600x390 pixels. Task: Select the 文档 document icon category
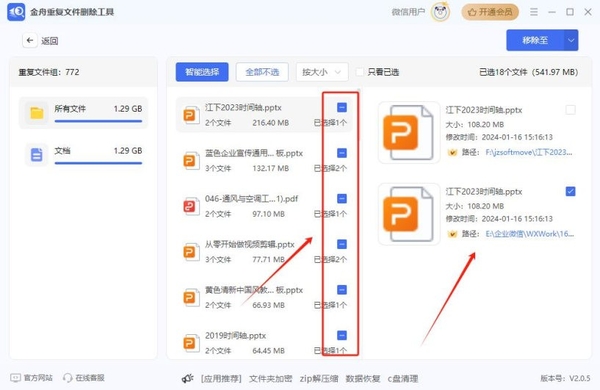[37, 155]
